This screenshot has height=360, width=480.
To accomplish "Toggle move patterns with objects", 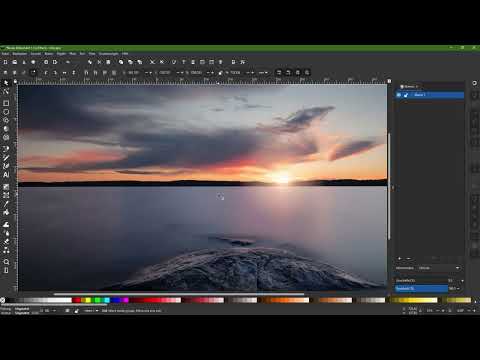I will pos(307,72).
